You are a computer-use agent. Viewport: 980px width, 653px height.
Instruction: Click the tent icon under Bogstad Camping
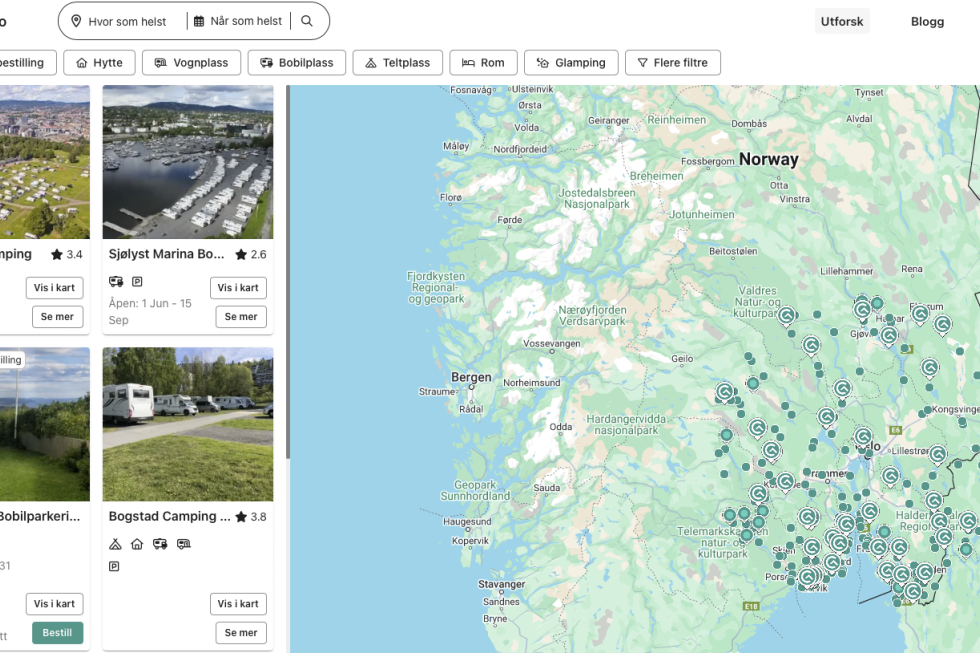115,544
